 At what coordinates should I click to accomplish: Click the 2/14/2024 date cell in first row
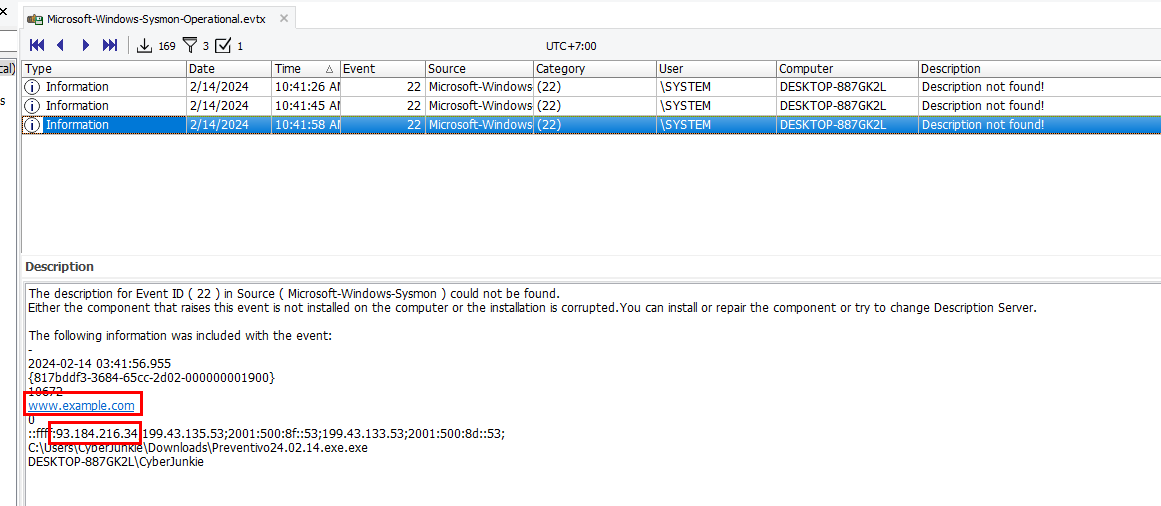pos(229,87)
